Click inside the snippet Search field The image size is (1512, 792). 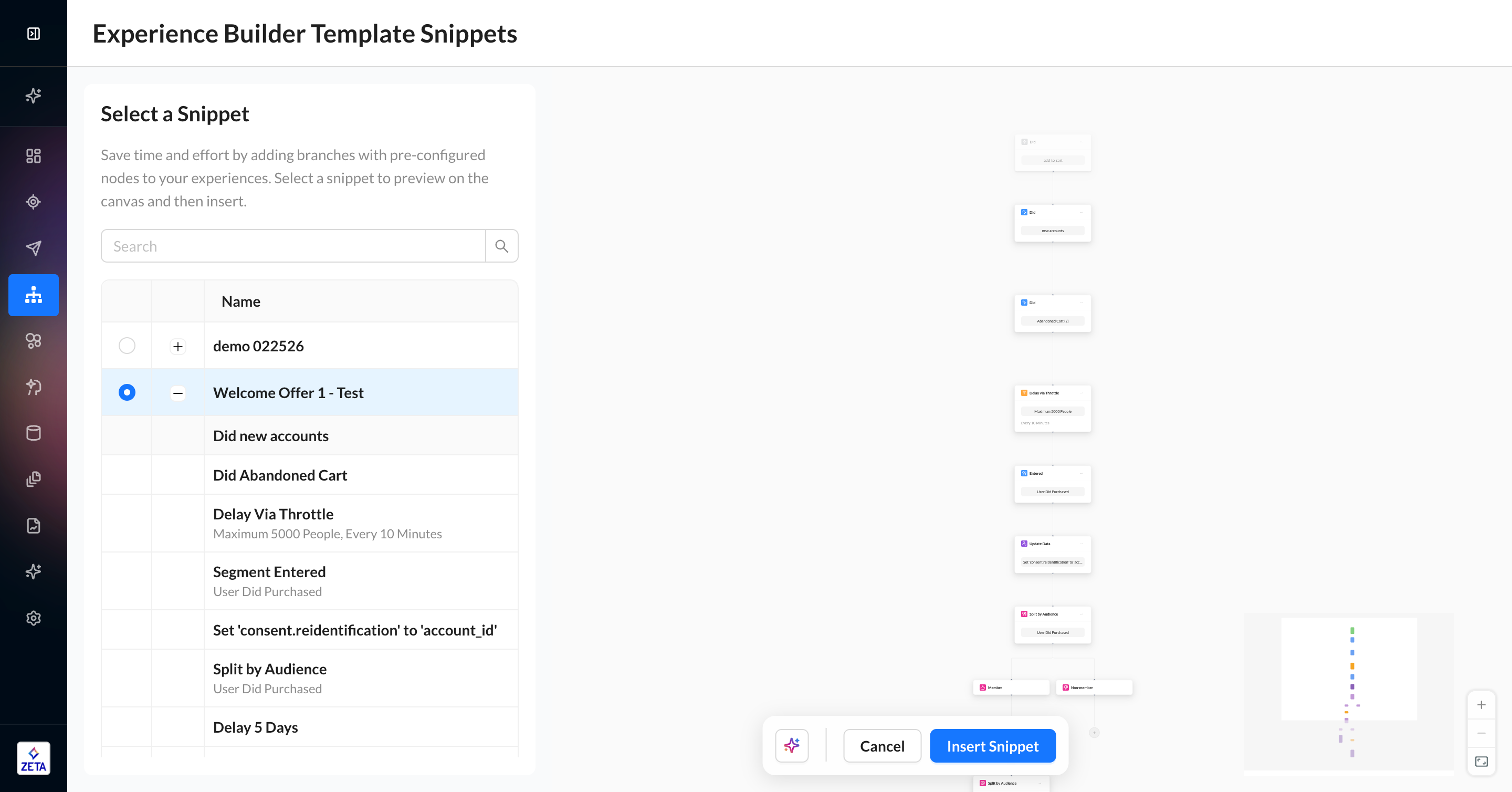293,246
